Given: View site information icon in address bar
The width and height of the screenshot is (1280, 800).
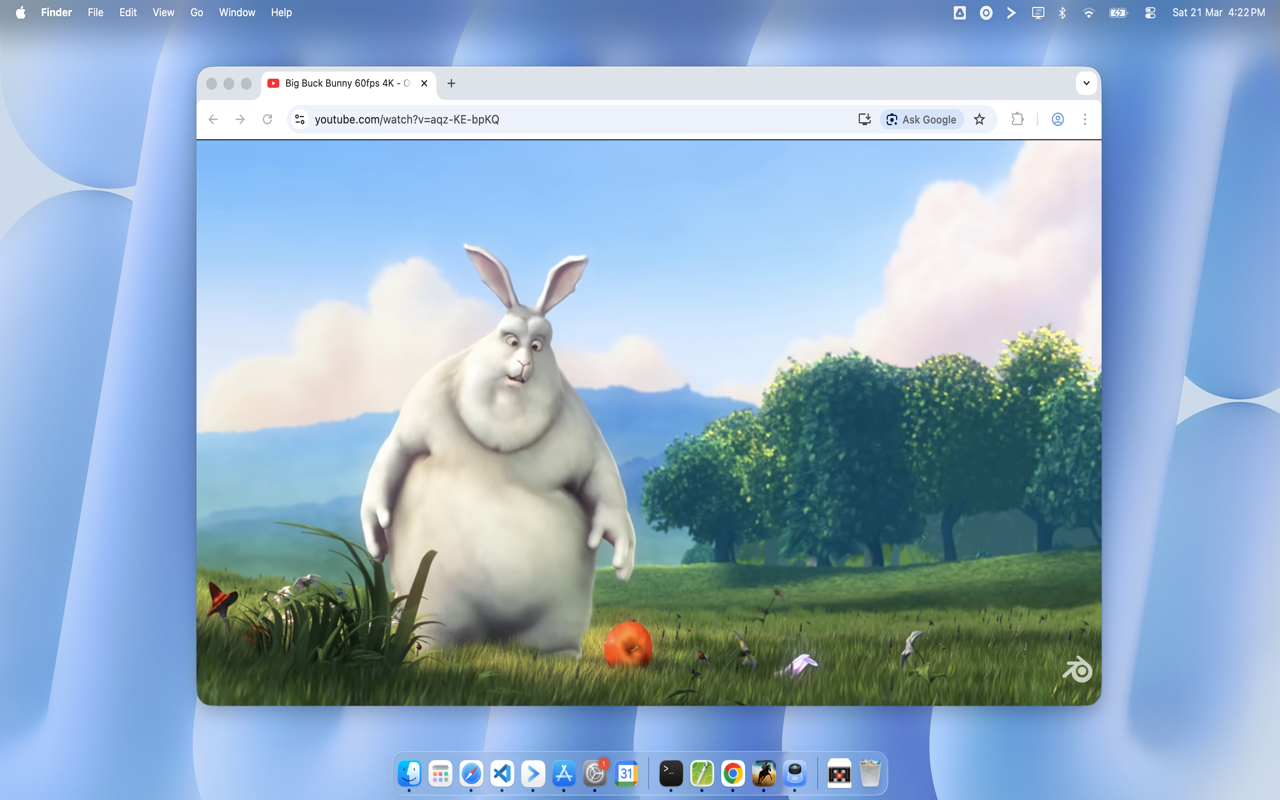Looking at the screenshot, I should [299, 119].
